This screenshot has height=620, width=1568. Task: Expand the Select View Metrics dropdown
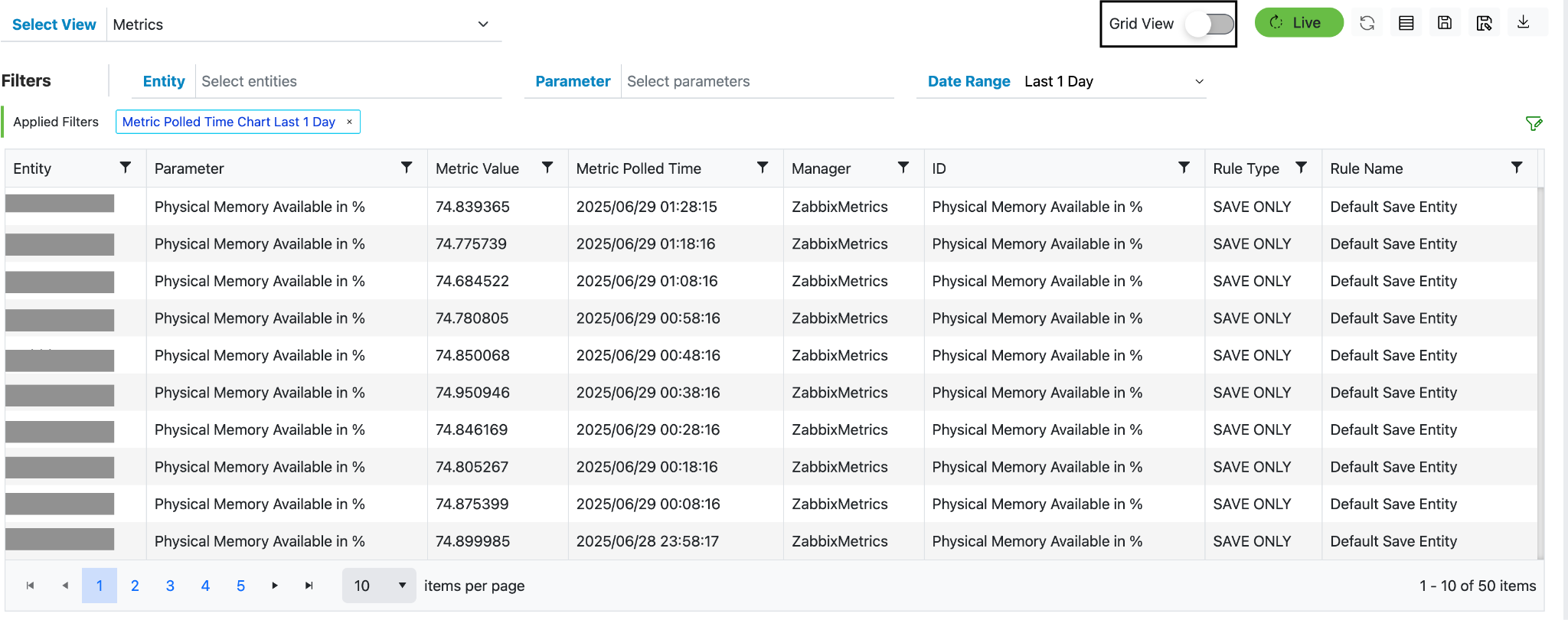pos(483,24)
